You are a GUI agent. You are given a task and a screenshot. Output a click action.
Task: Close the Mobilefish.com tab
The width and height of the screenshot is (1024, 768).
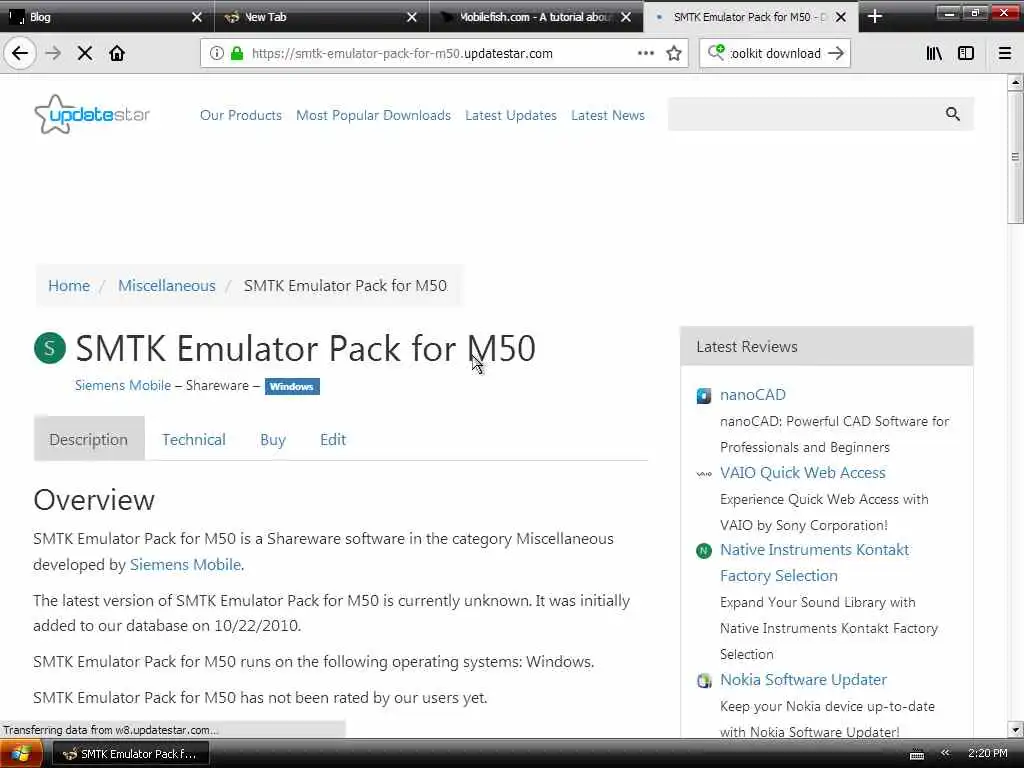tap(626, 17)
